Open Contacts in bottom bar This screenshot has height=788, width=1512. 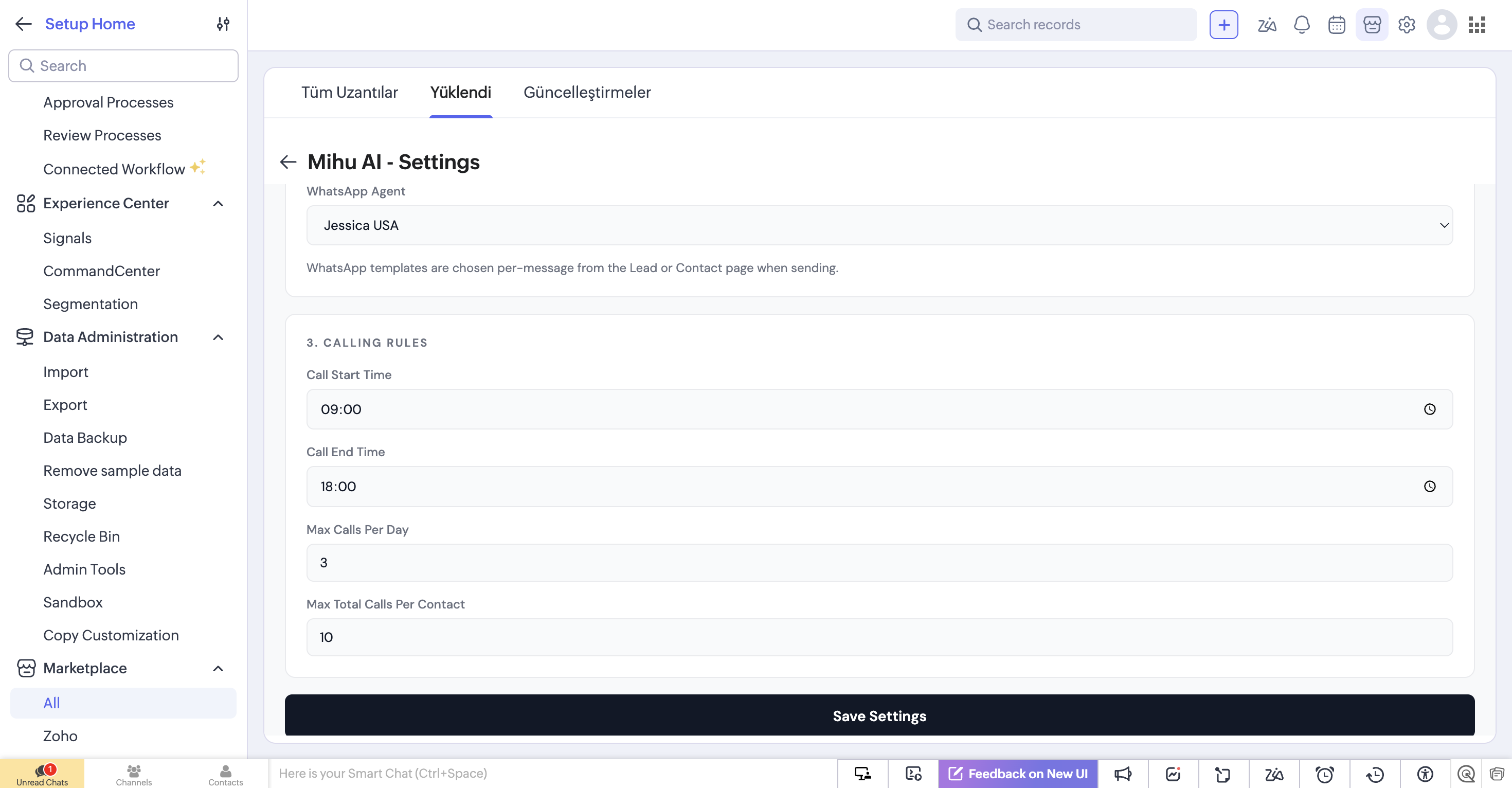(225, 774)
